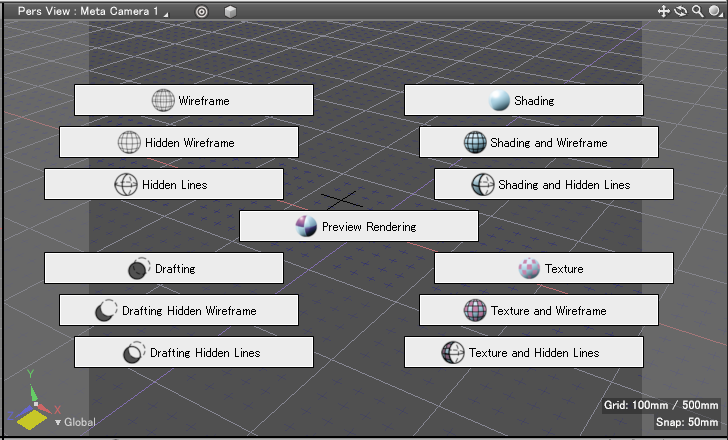Click the sphere icon at top-right corner
The width and height of the screenshot is (728, 440).
(x=715, y=11)
